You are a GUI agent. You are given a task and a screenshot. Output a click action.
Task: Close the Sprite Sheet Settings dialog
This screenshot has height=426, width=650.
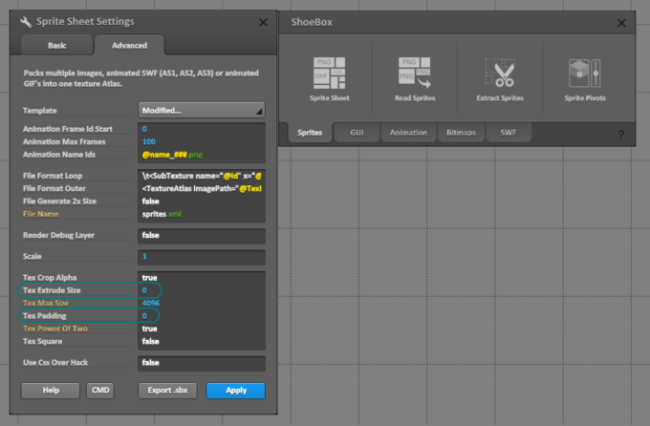[263, 21]
